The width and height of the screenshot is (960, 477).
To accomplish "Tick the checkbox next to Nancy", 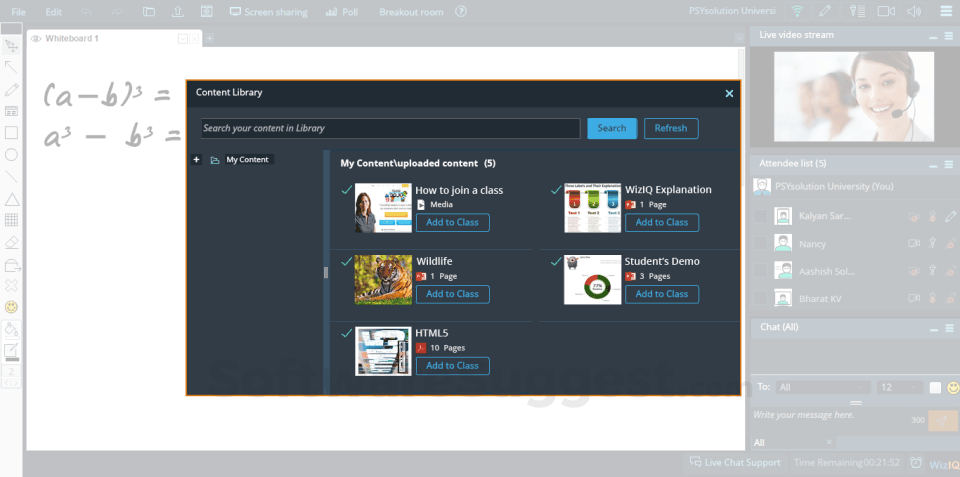I will click(x=760, y=244).
